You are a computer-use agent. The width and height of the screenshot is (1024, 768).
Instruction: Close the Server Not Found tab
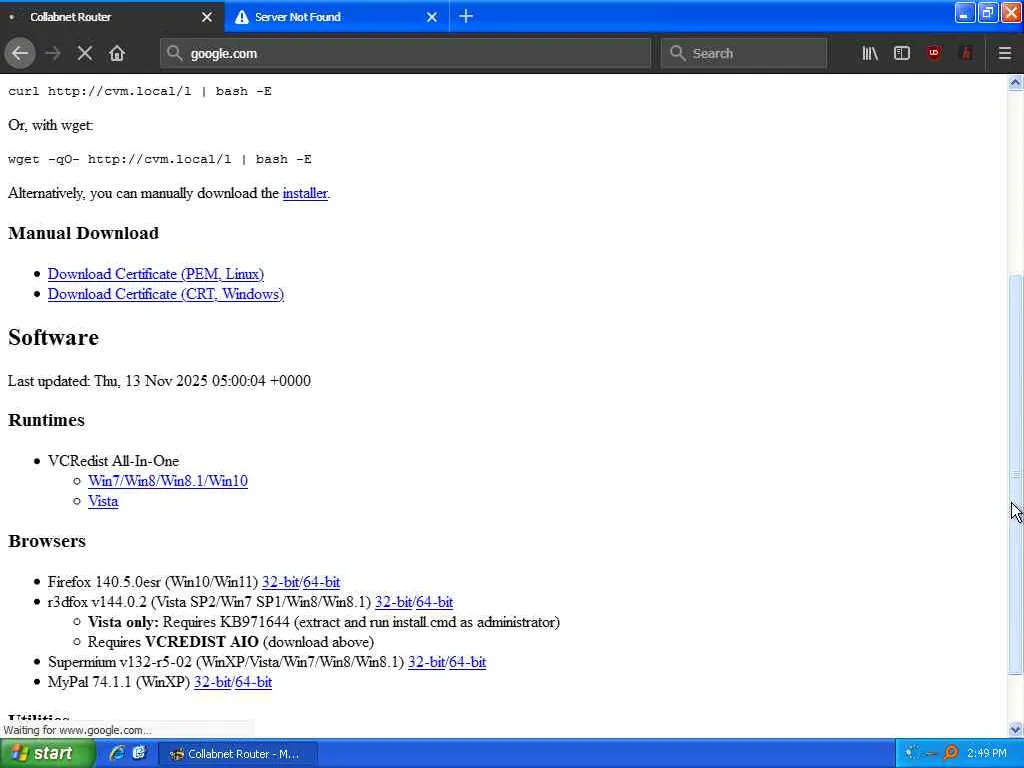tap(432, 17)
